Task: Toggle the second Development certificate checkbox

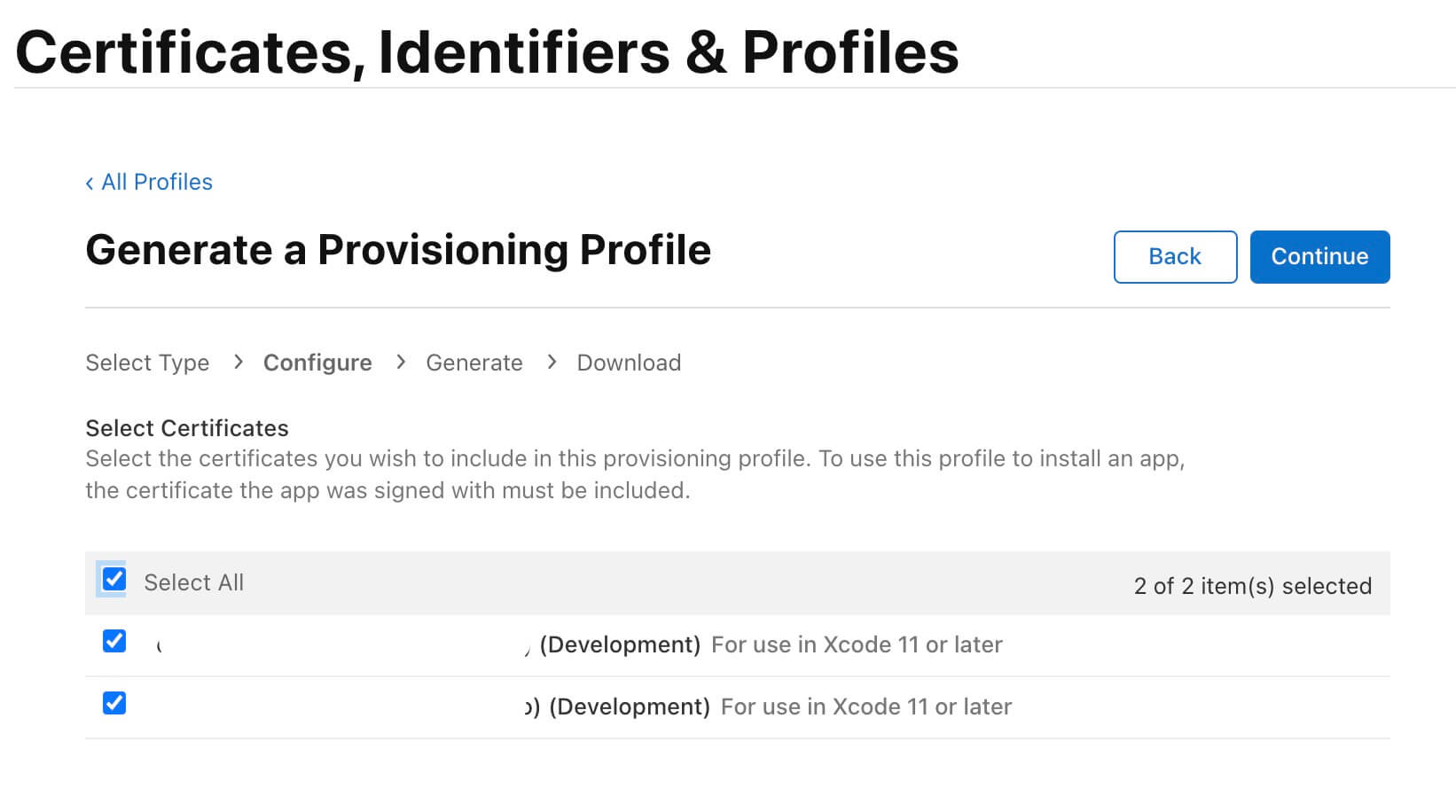Action: coord(114,703)
